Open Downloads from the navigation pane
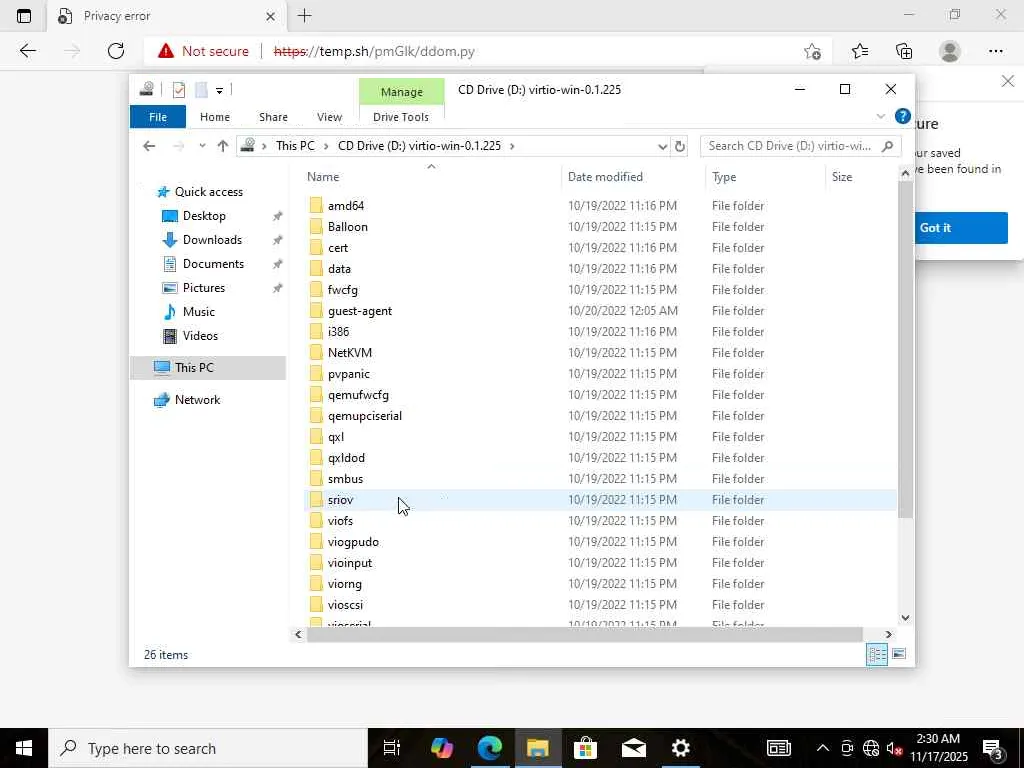This screenshot has width=1024, height=768. 212,240
